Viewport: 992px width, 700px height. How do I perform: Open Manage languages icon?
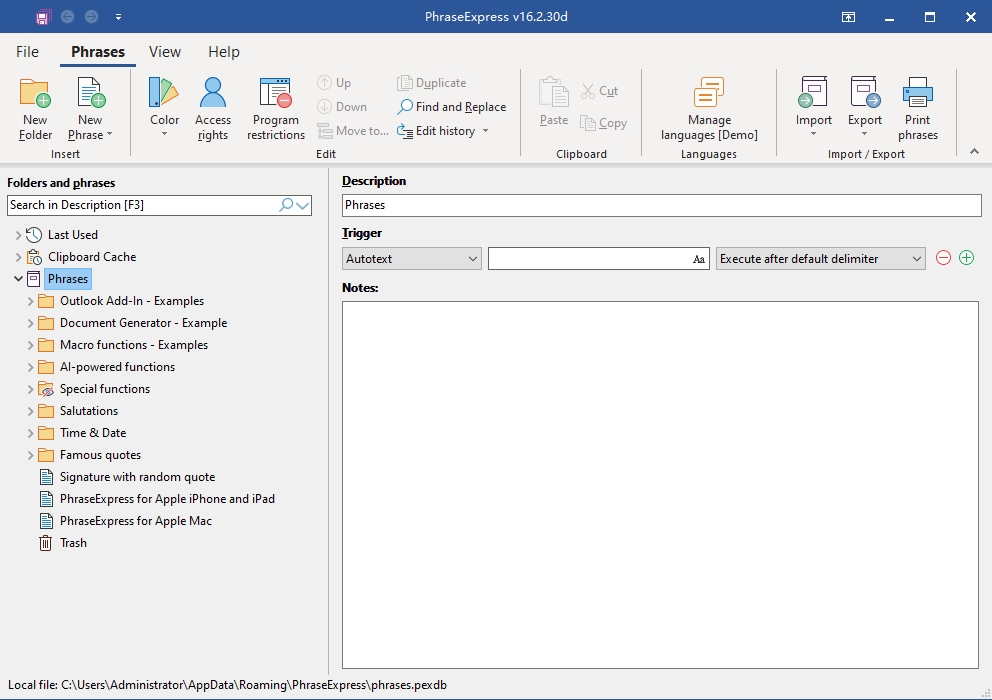(x=708, y=94)
